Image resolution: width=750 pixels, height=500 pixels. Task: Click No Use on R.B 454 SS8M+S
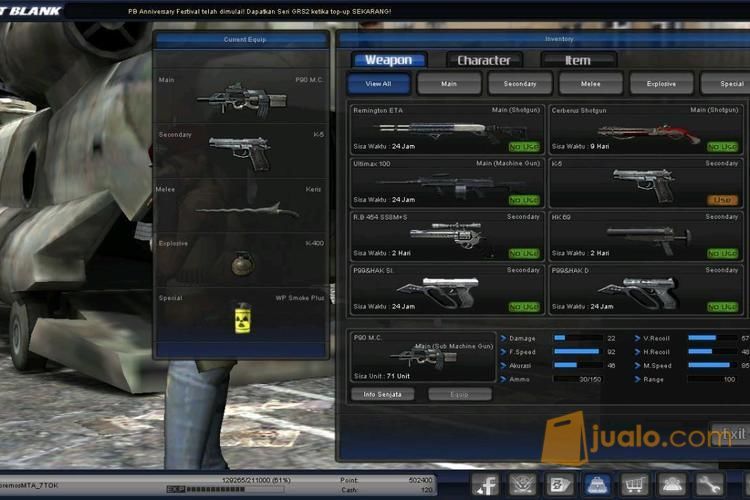click(x=524, y=254)
